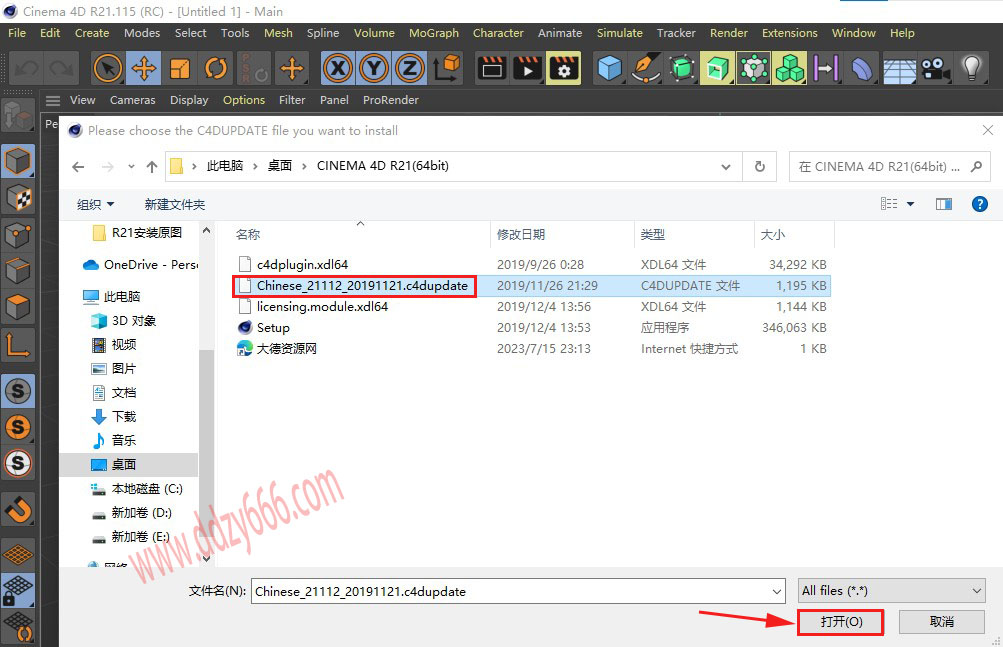Viewport: 1003px width, 647px height.
Task: Open the viewport ProRender menu
Action: (x=391, y=100)
